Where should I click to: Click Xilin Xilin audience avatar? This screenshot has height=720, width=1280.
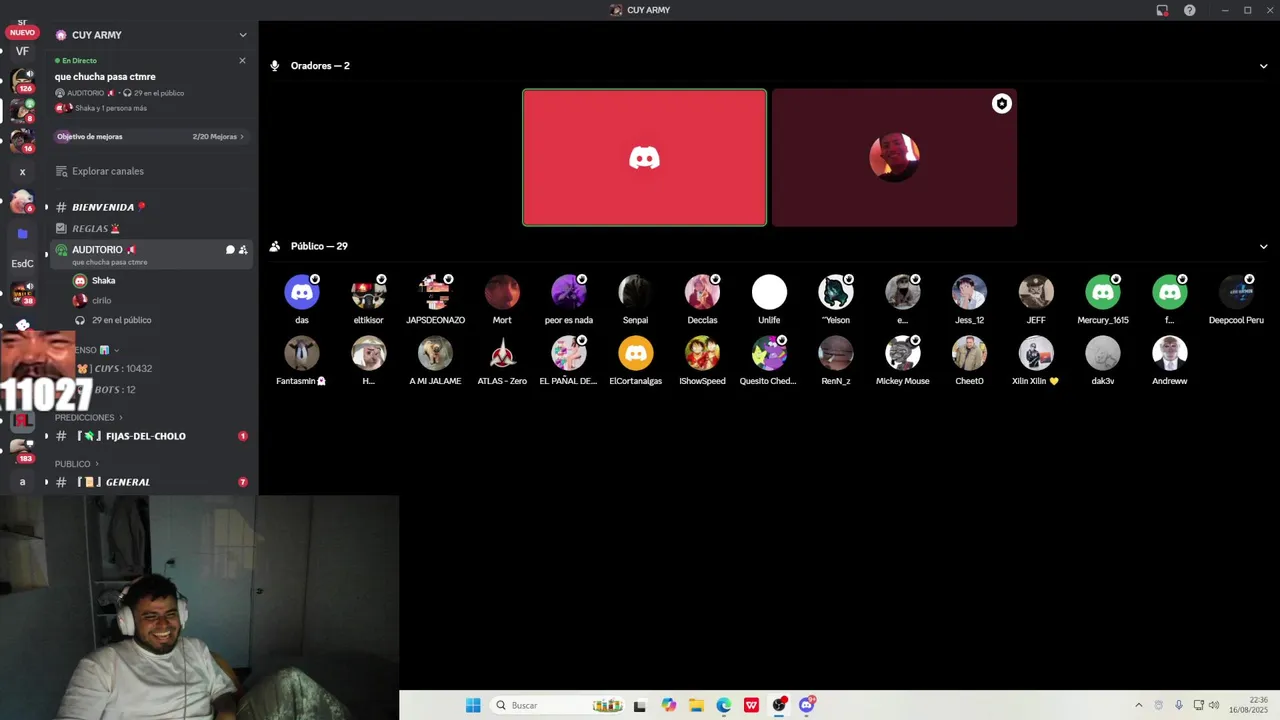pyautogui.click(x=1036, y=353)
